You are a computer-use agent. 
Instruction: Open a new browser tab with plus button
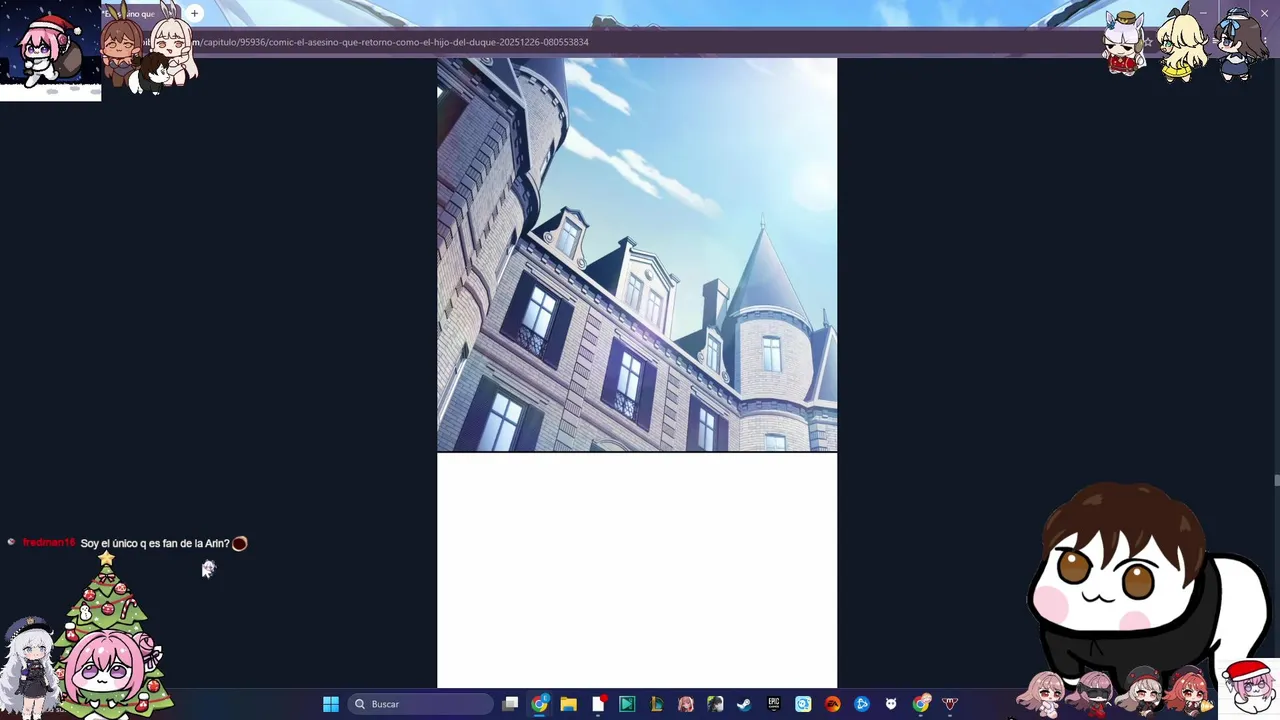[x=194, y=13]
